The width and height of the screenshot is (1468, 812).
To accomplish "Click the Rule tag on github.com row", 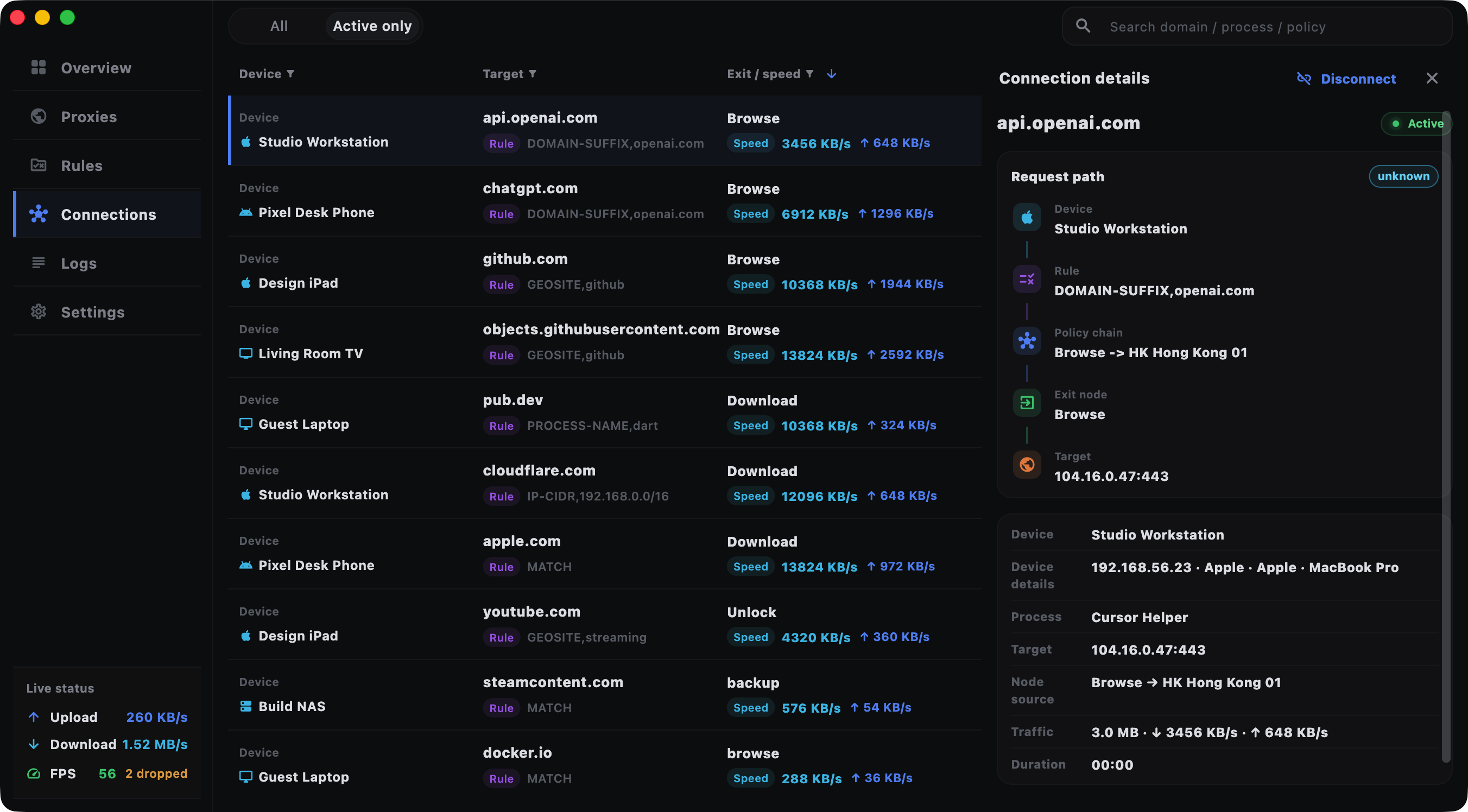I will click(x=501, y=284).
